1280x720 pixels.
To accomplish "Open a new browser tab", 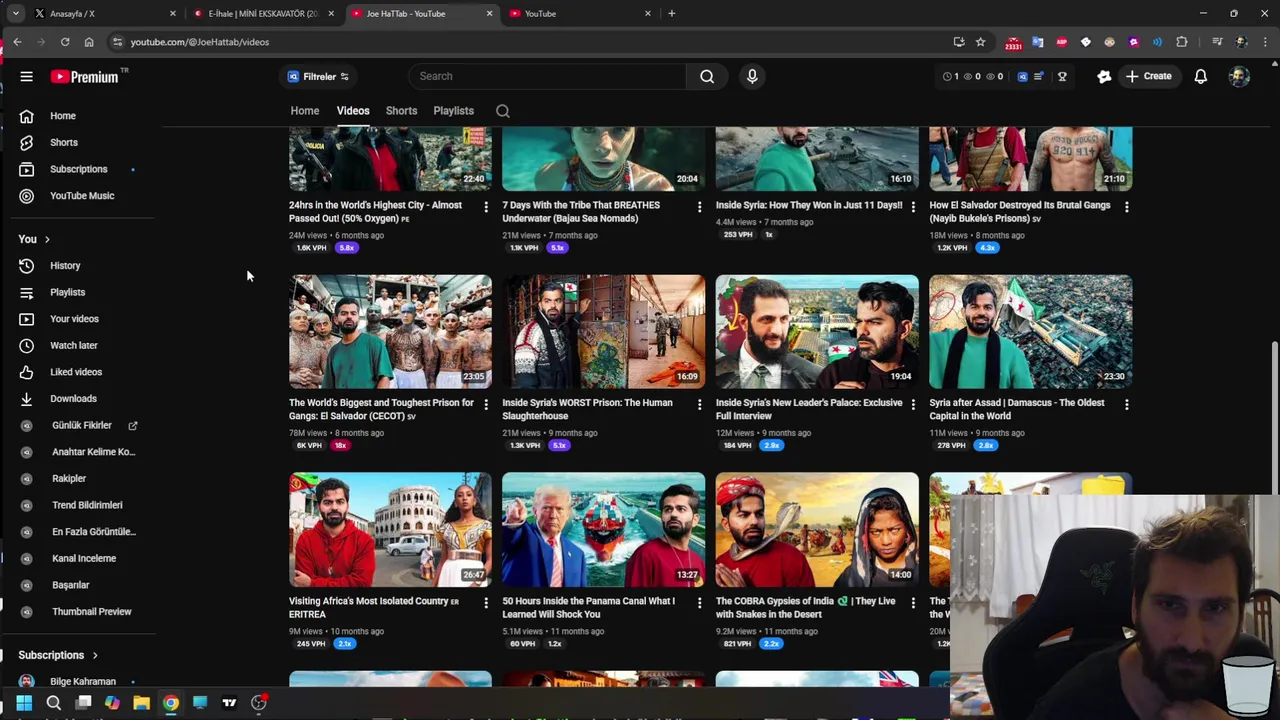I will click(x=672, y=13).
